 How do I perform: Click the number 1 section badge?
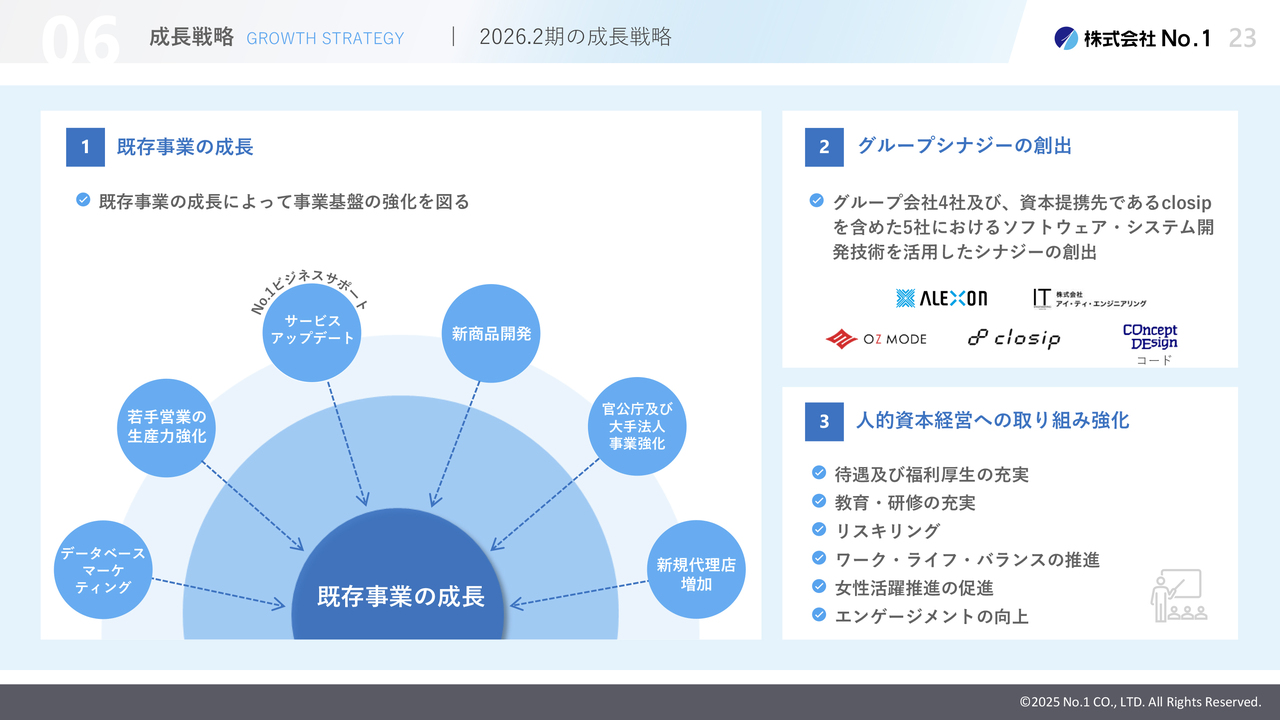tap(85, 147)
